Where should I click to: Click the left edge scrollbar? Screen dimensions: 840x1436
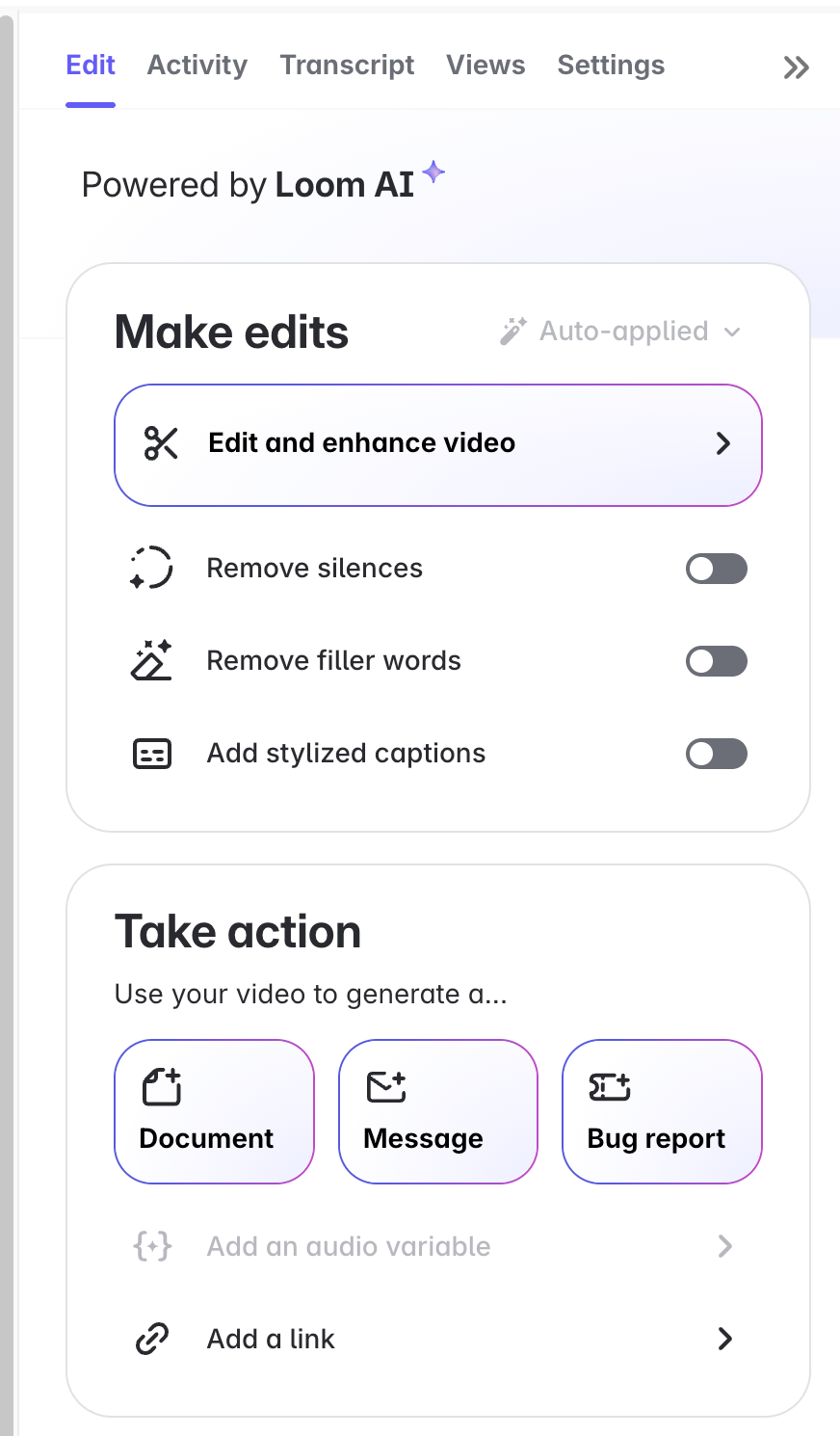click(x=7, y=723)
